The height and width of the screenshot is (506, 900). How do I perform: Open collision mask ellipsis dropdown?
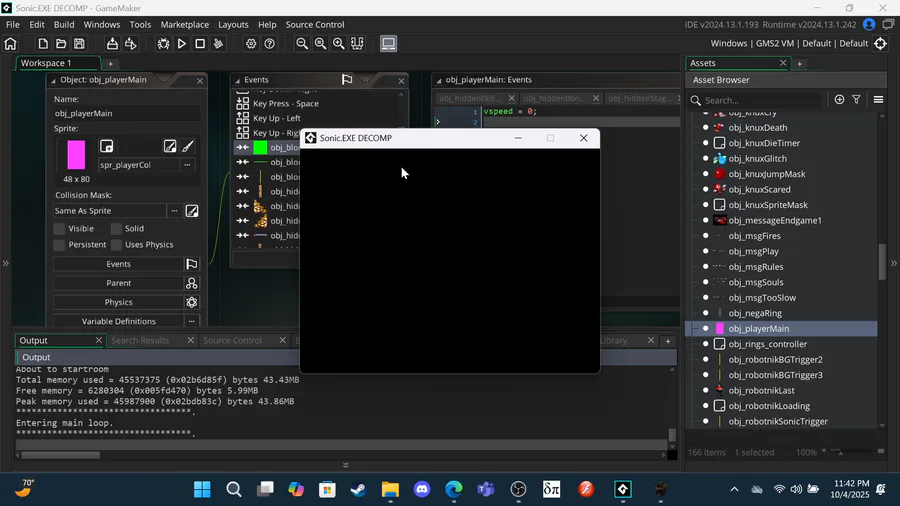tap(174, 211)
